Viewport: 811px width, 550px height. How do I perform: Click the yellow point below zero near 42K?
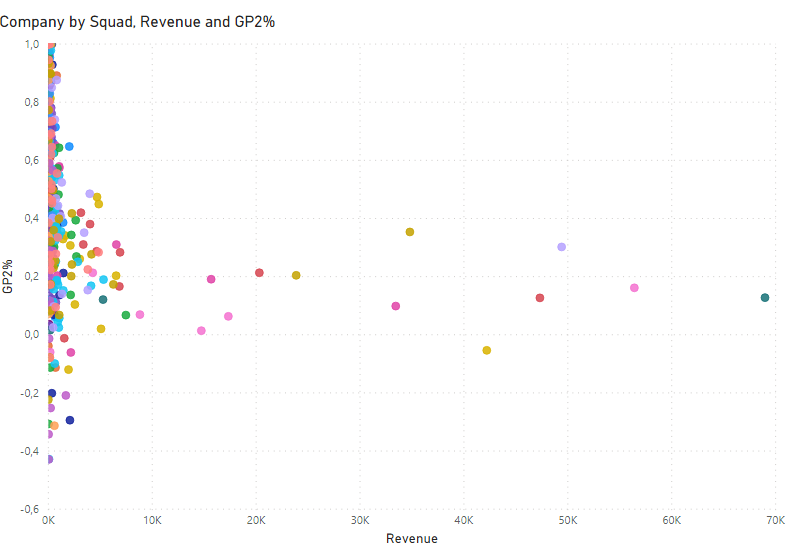tap(486, 351)
